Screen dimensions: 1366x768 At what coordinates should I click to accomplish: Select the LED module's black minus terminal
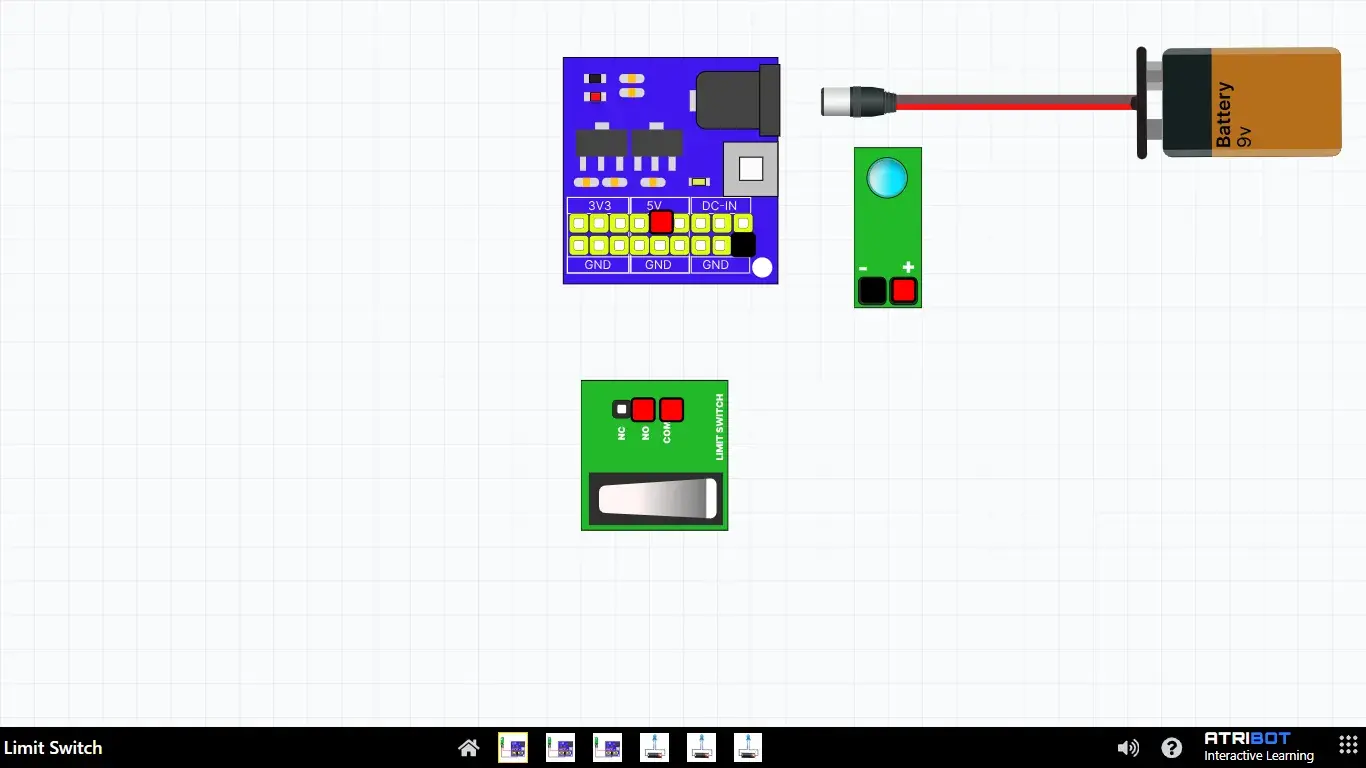point(873,291)
